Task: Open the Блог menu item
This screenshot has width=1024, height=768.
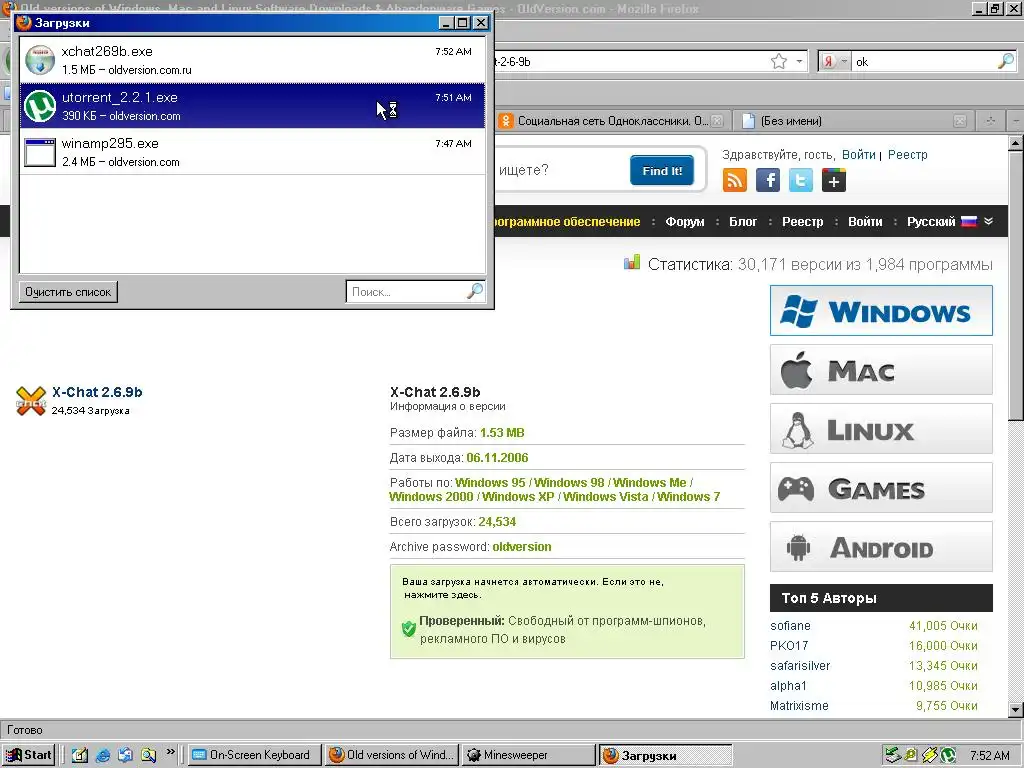Action: pyautogui.click(x=743, y=221)
